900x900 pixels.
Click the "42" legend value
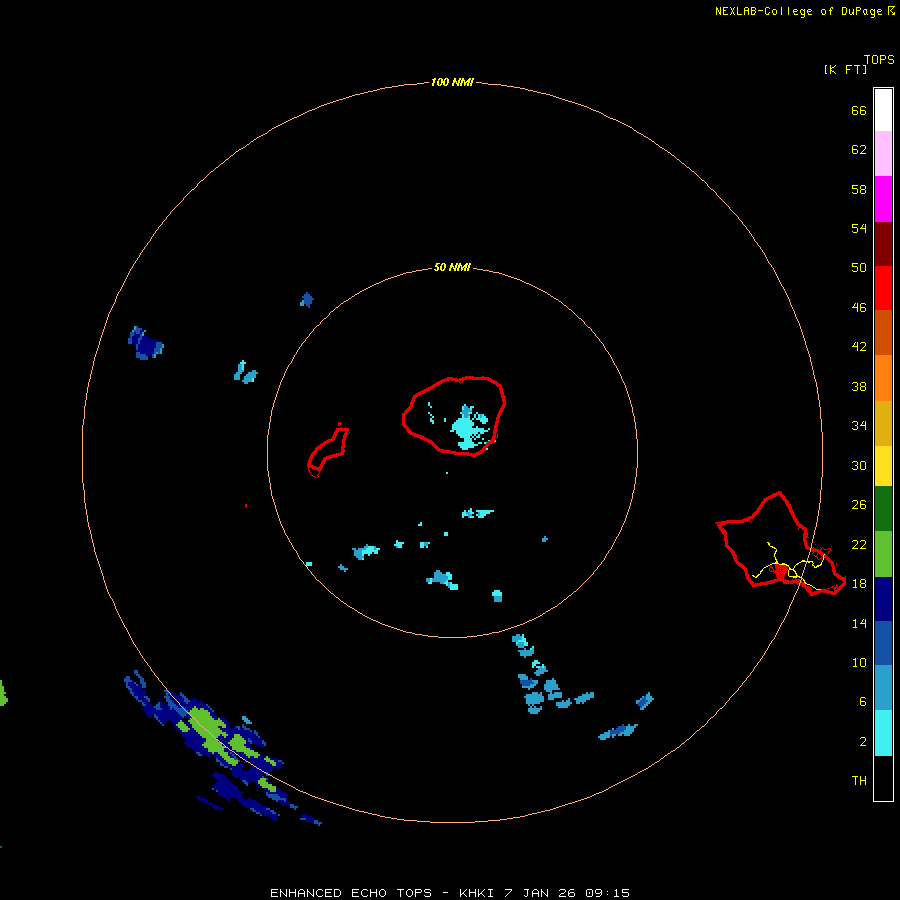pyautogui.click(x=859, y=346)
